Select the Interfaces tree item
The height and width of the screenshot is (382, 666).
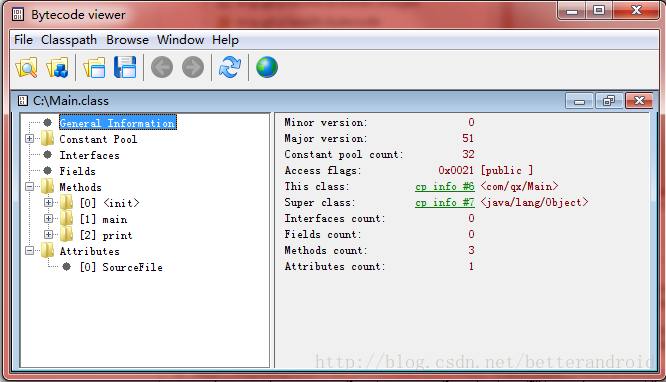pos(90,155)
